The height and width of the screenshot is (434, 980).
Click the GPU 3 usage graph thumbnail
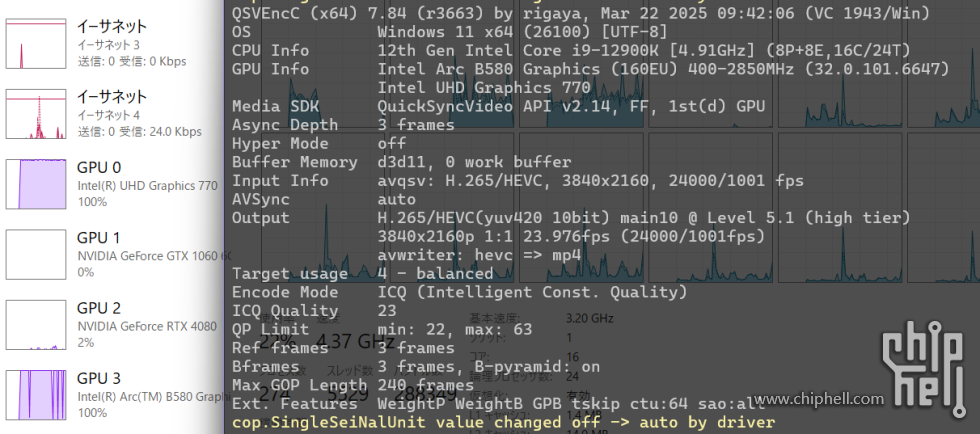pos(36,395)
